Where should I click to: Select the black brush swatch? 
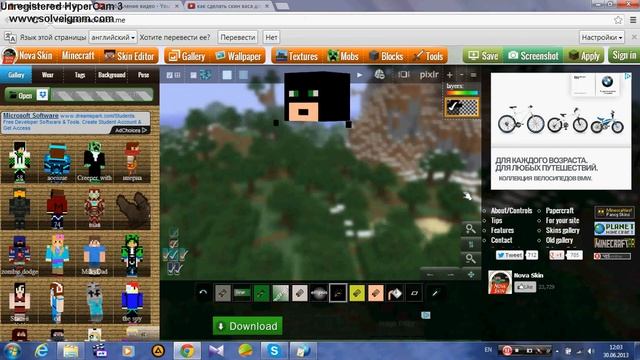coord(338,293)
